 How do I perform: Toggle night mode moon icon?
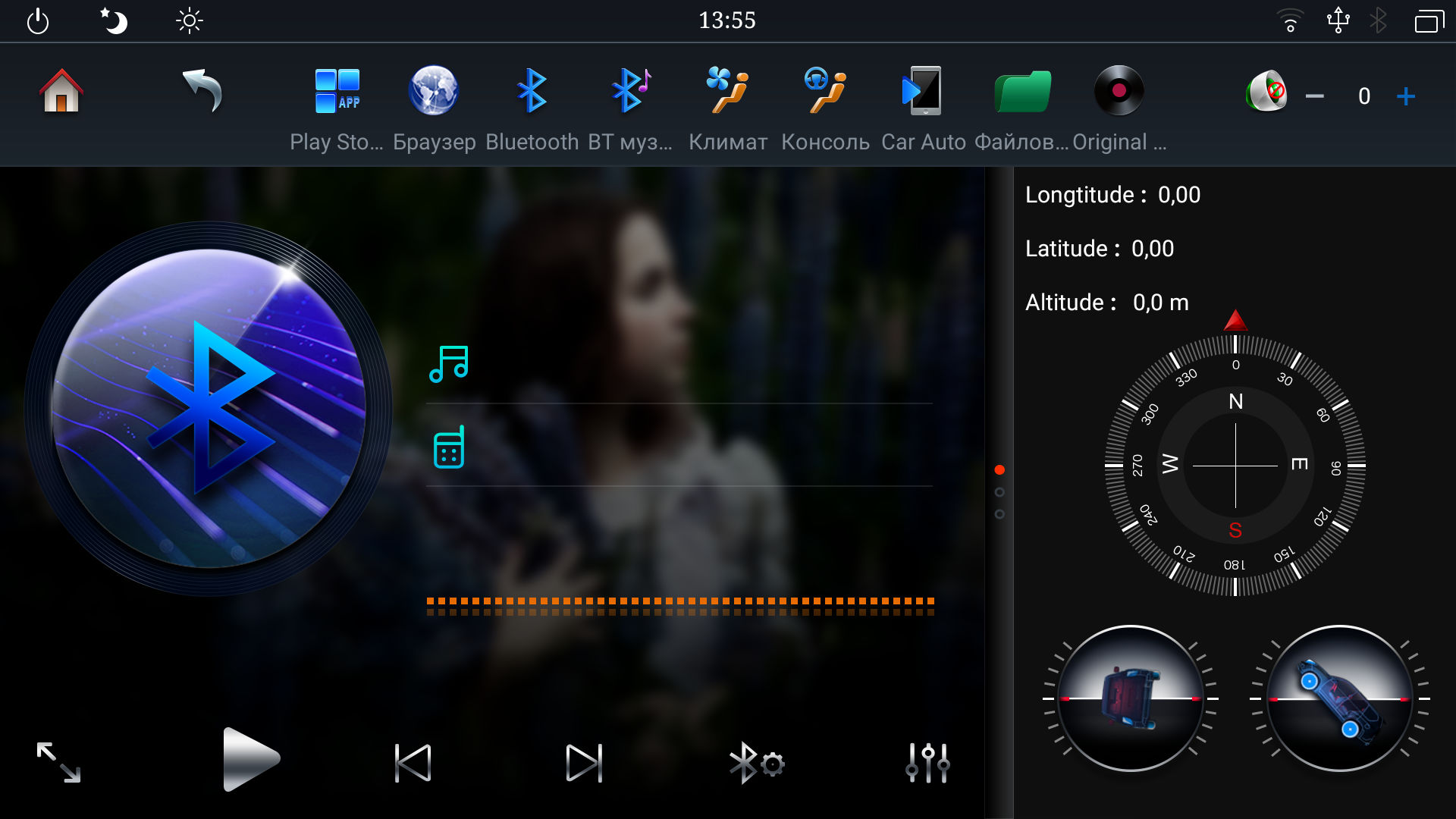(x=114, y=20)
